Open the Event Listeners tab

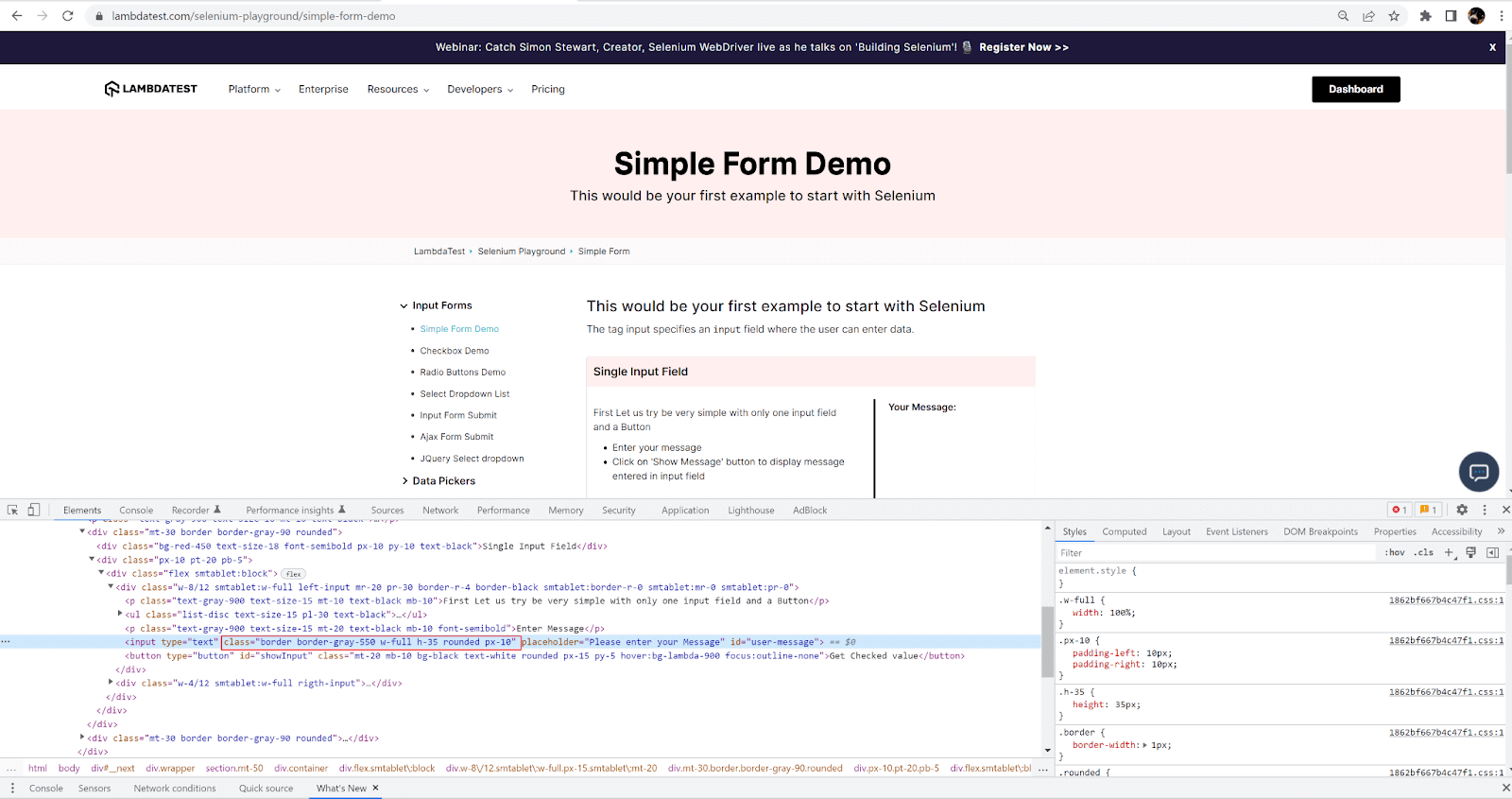[1237, 531]
